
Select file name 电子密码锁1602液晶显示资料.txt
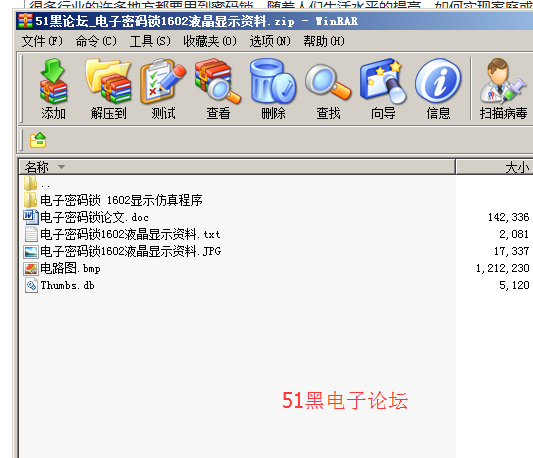click(x=130, y=234)
